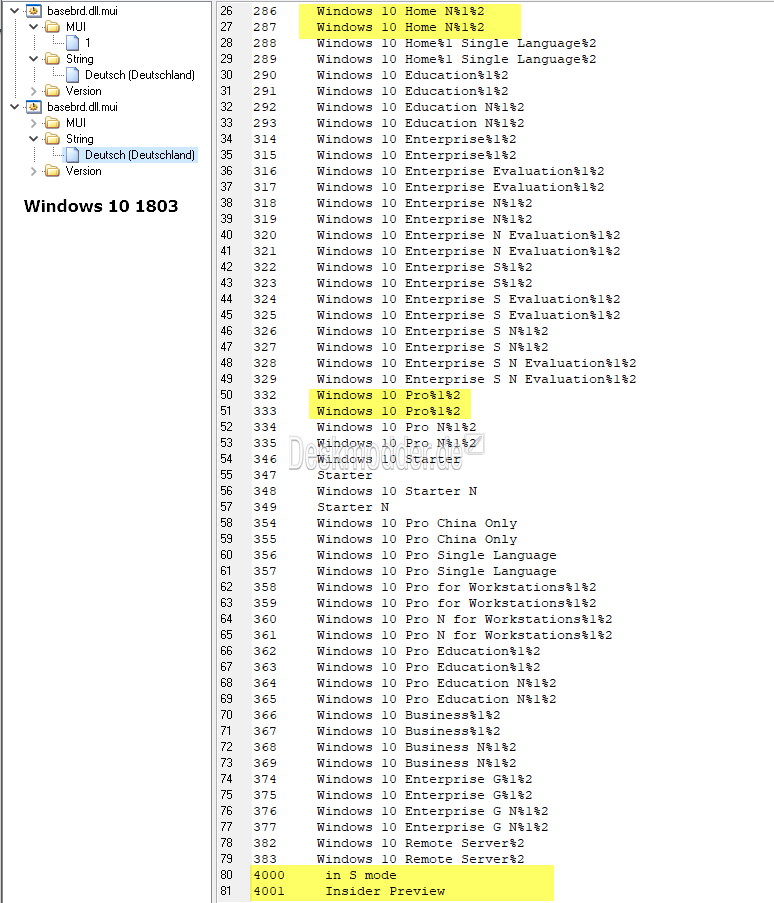This screenshot has height=903, width=774.
Task: Click string ID 287 Windows 10 Home N
Action: [x=400, y=27]
